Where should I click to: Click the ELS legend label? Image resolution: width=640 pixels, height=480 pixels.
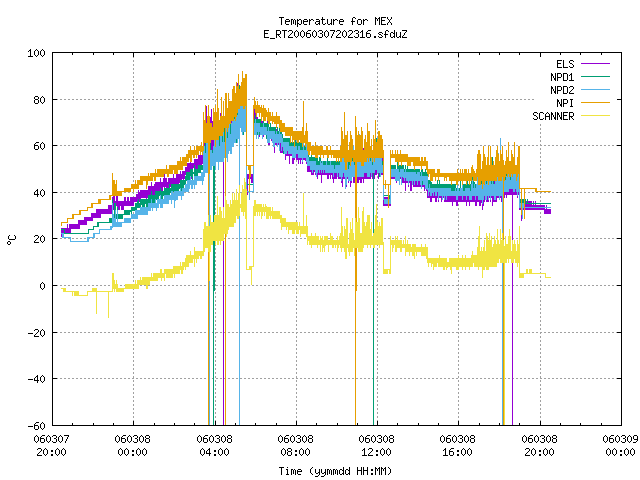pyautogui.click(x=565, y=64)
